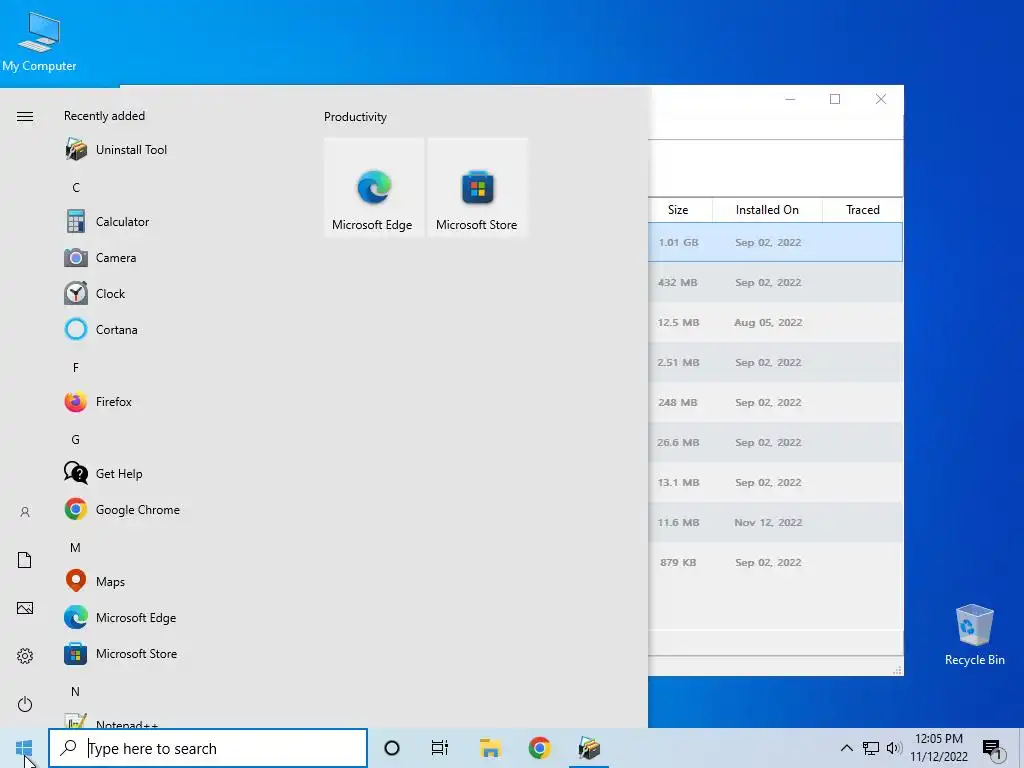Screen dimensions: 1024x768
Task: Minimize the Uninstall Tool window
Action: point(790,99)
